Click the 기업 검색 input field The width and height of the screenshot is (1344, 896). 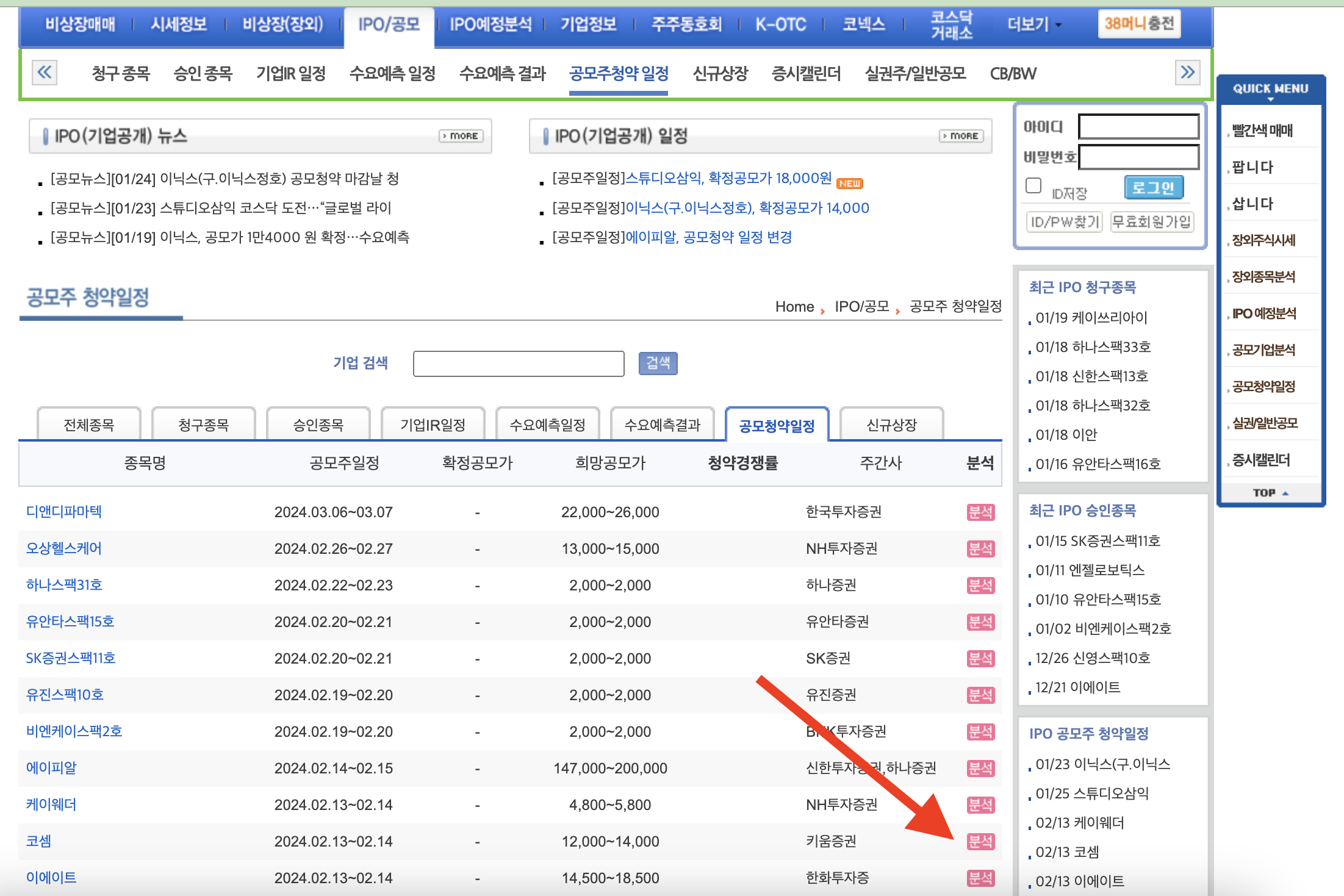pos(519,364)
